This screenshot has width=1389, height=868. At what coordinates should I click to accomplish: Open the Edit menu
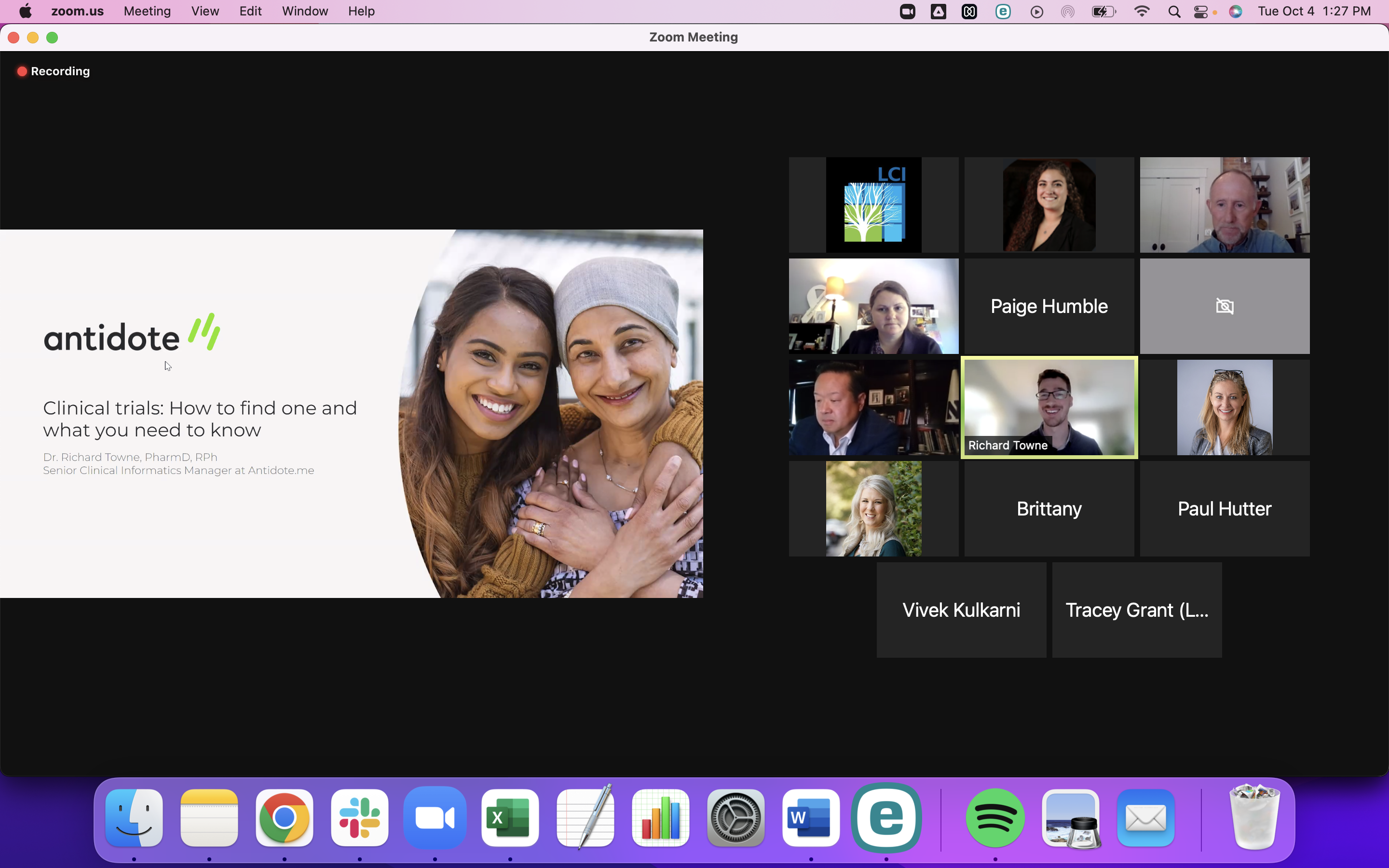(x=250, y=12)
